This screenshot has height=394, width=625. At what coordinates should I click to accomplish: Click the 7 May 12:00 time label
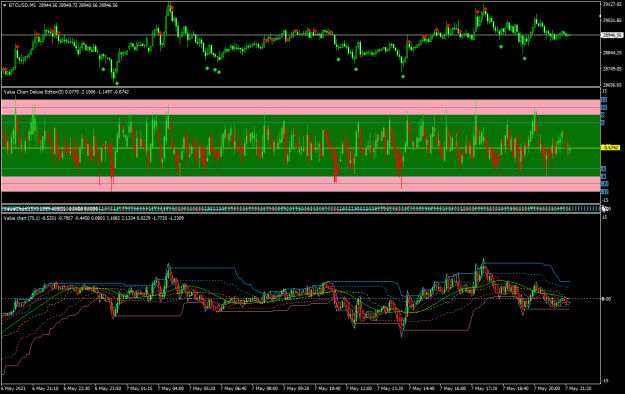tap(359, 388)
